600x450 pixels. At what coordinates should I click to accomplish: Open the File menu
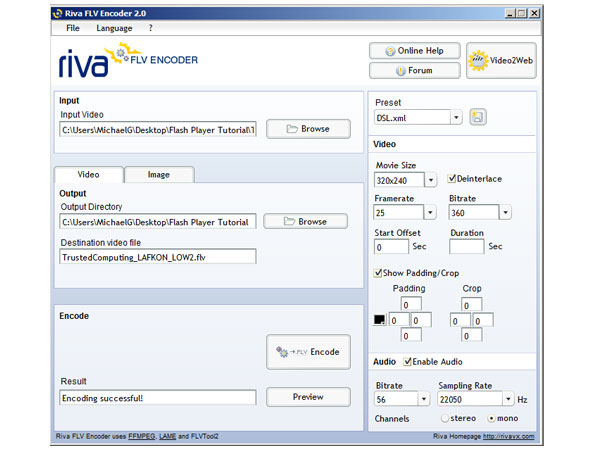click(73, 28)
